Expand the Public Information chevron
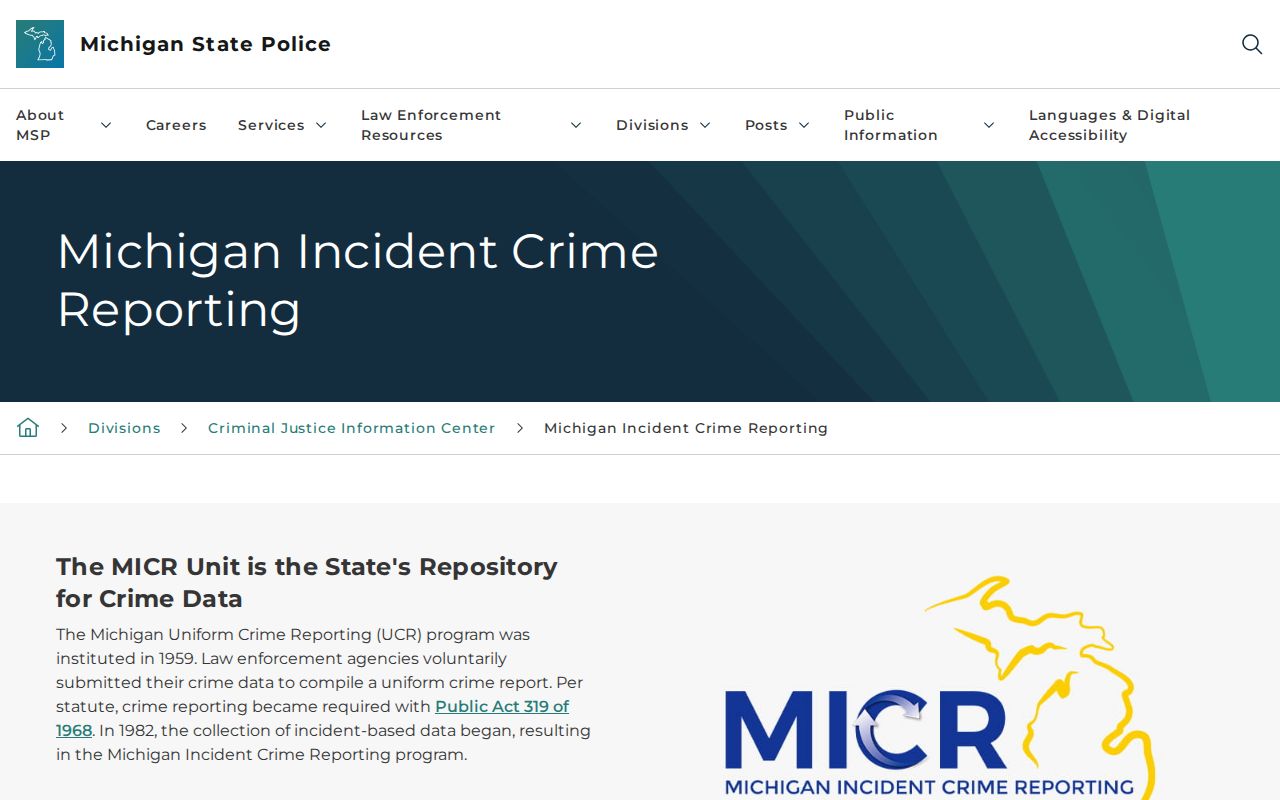Image resolution: width=1280 pixels, height=800 pixels. 989,125
